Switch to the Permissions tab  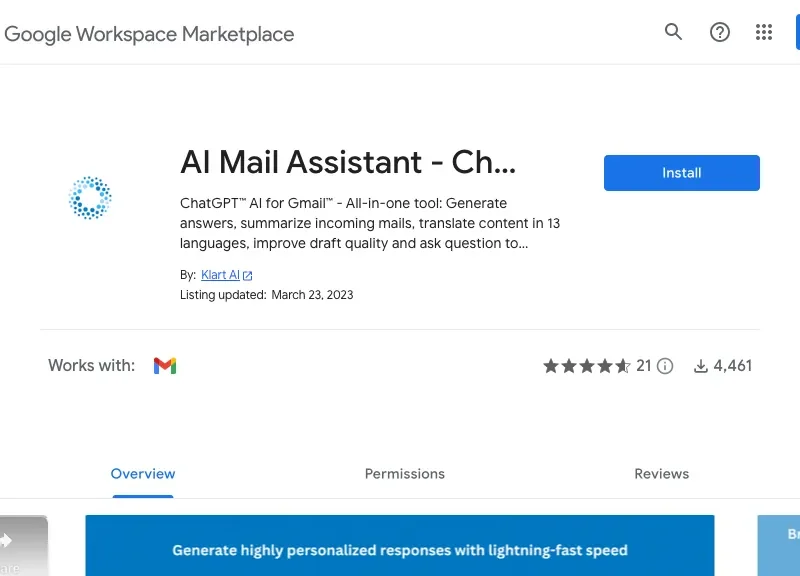tap(404, 473)
